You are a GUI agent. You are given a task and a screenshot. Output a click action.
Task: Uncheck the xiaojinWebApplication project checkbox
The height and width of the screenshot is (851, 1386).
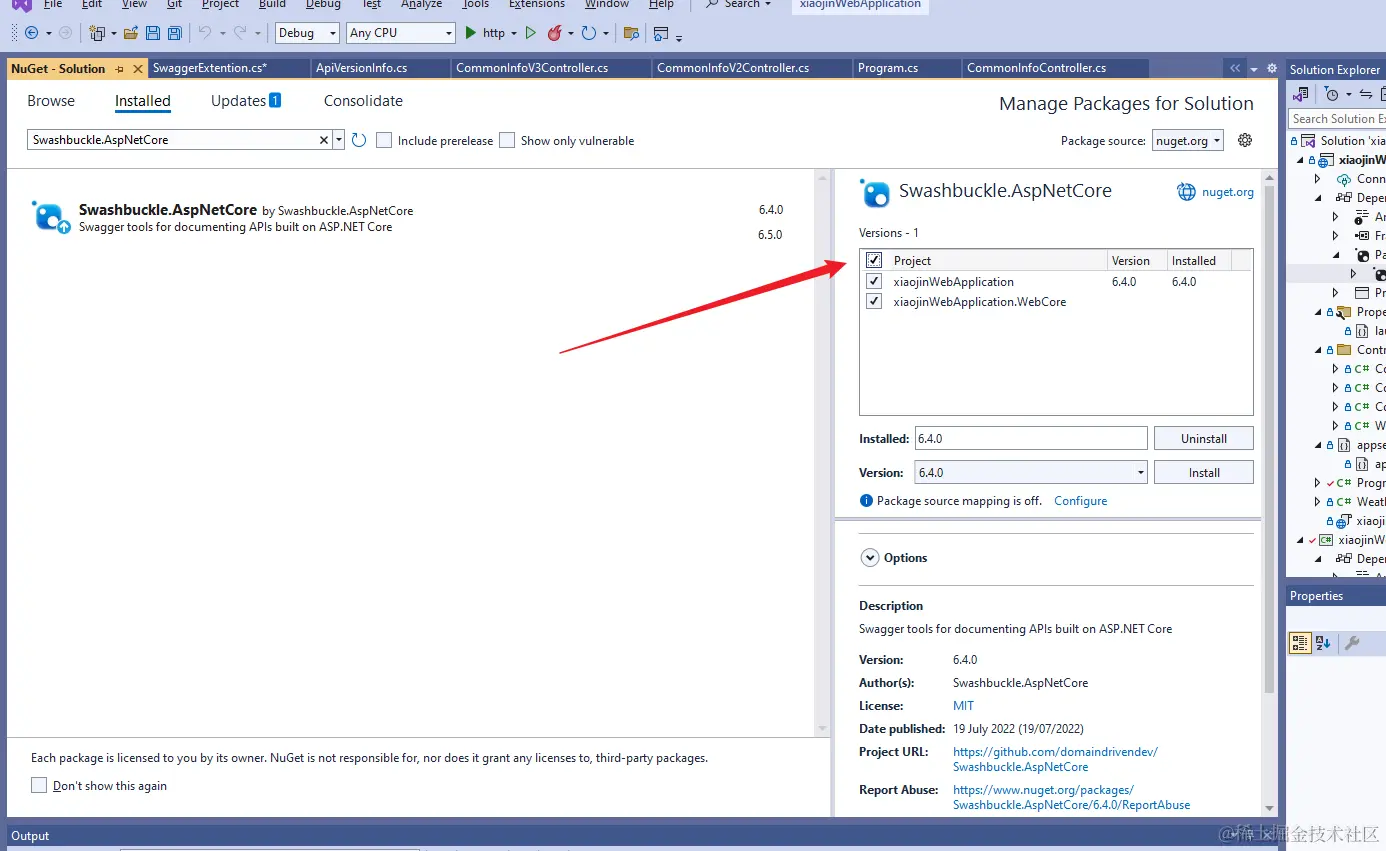click(x=874, y=281)
